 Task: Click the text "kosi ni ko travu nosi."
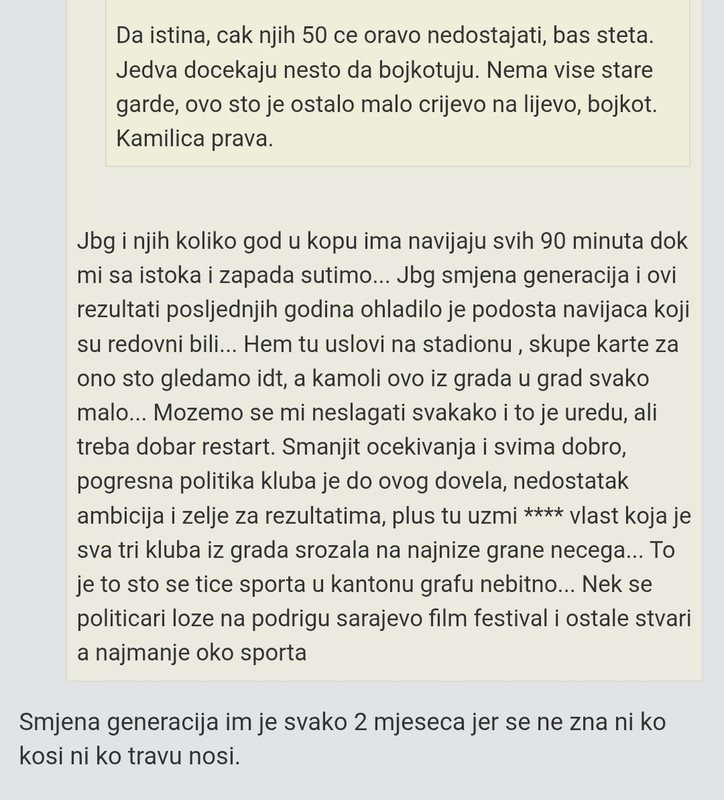tap(130, 756)
